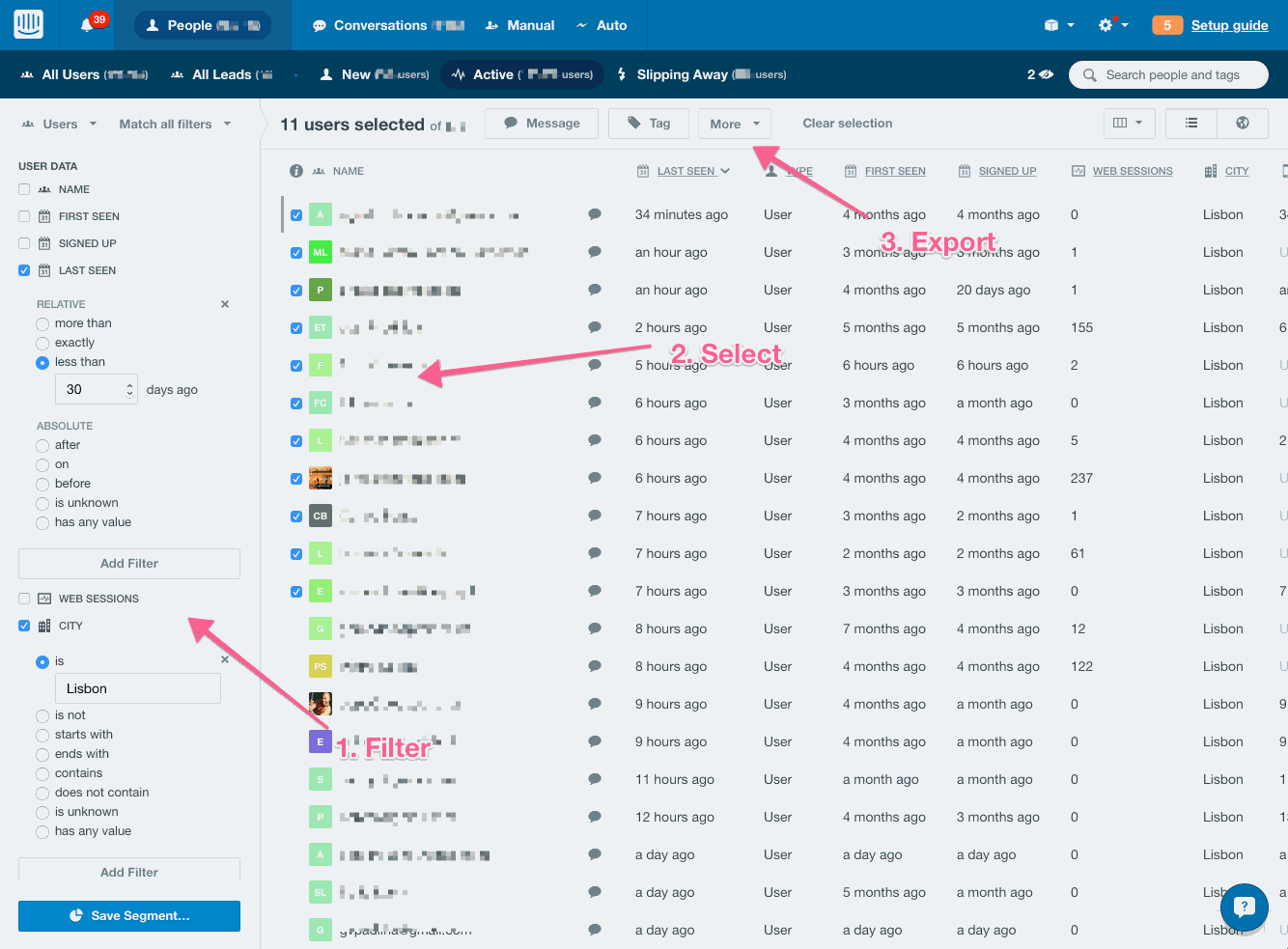Adjust the days ago number stepper

130,389
